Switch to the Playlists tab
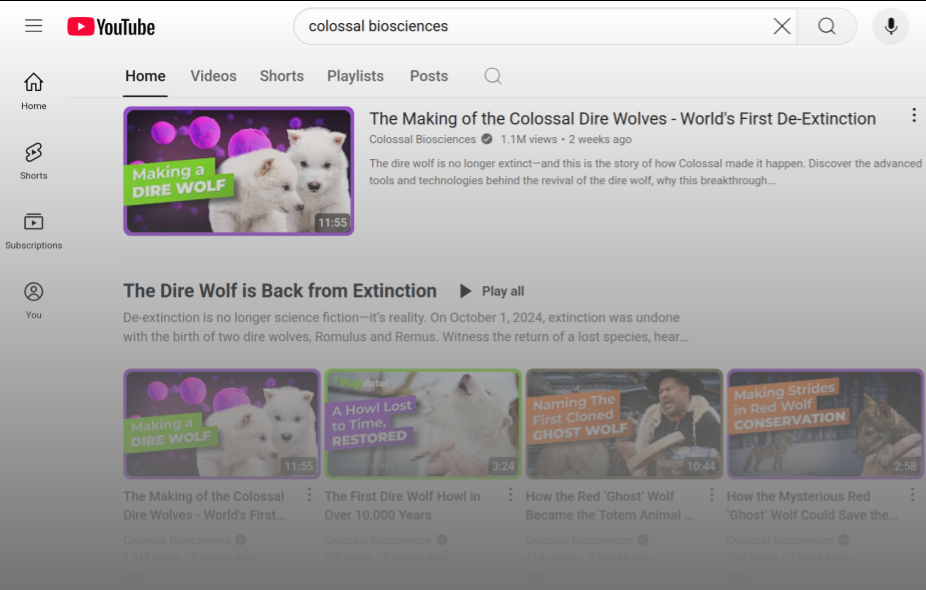The width and height of the screenshot is (926, 590). pos(356,76)
